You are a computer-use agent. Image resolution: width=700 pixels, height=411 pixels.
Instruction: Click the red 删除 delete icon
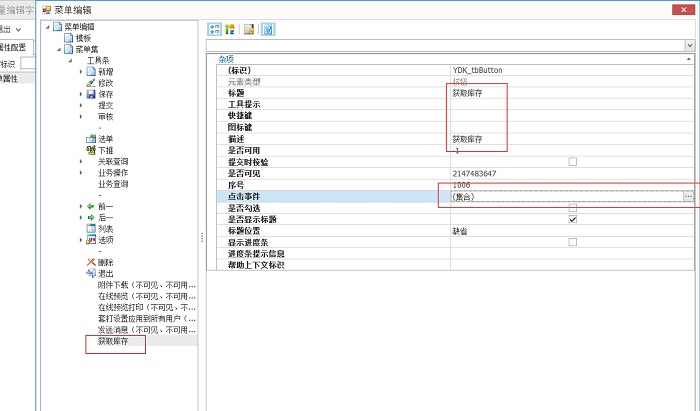(91, 262)
